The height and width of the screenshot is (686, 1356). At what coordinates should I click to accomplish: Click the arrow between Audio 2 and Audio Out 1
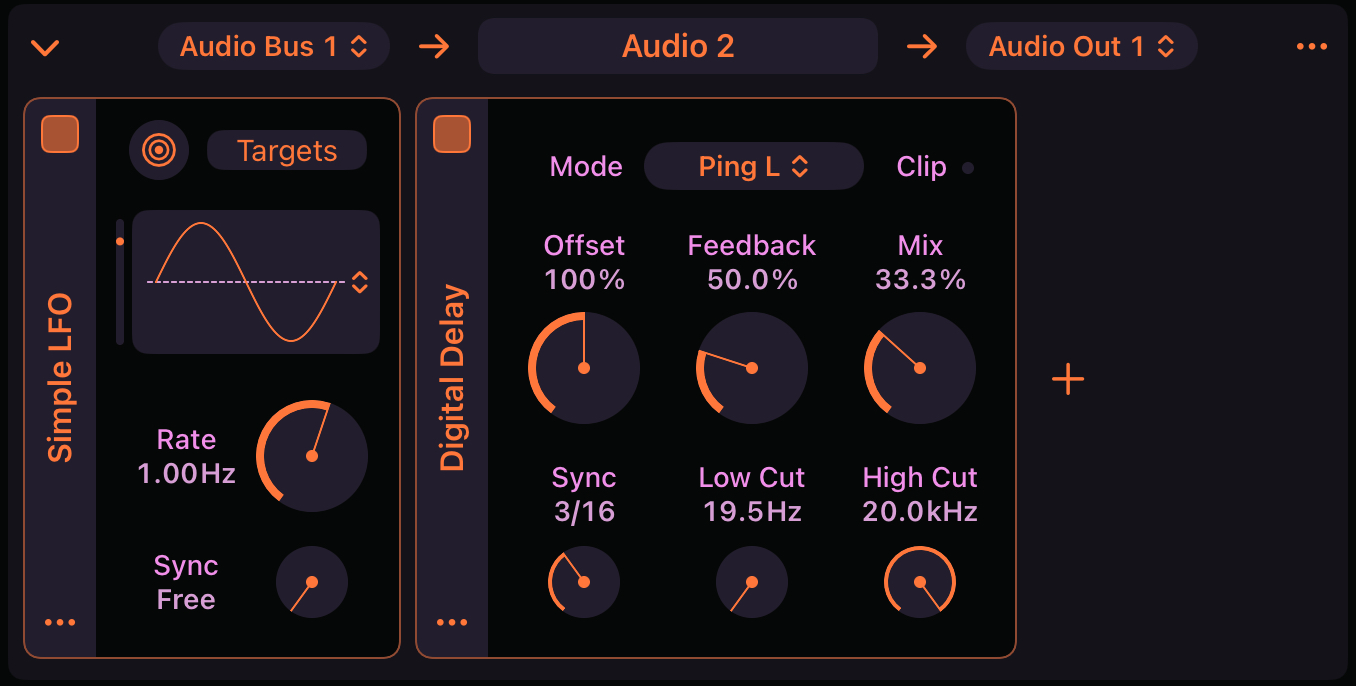pos(922,45)
